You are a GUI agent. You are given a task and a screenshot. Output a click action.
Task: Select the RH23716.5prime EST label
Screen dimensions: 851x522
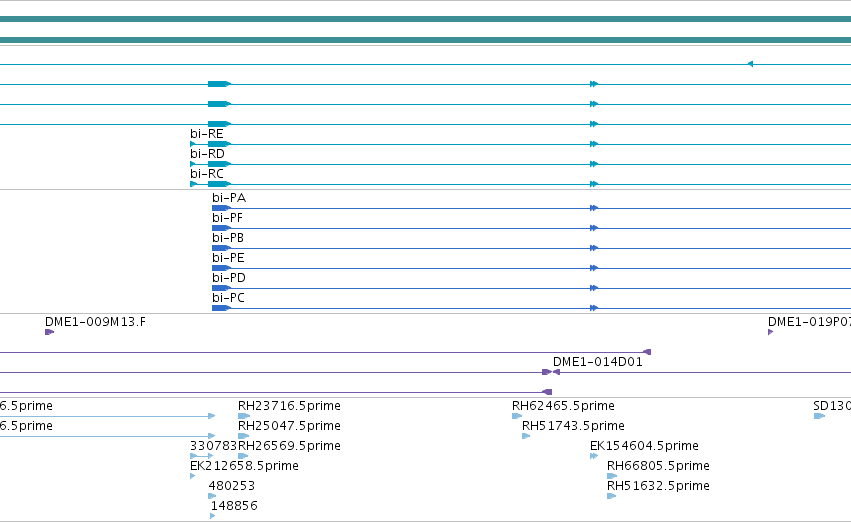coord(289,406)
